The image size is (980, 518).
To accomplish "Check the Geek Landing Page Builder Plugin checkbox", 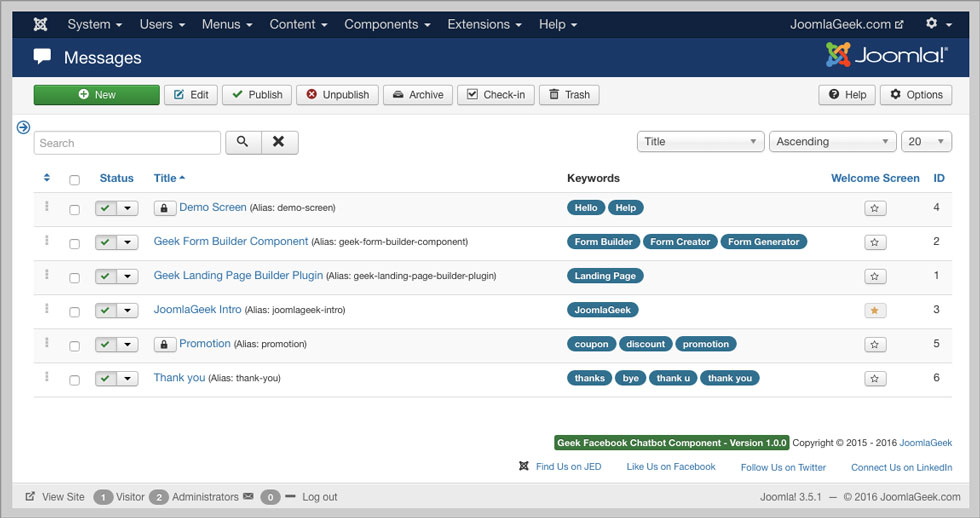I will point(74,278).
